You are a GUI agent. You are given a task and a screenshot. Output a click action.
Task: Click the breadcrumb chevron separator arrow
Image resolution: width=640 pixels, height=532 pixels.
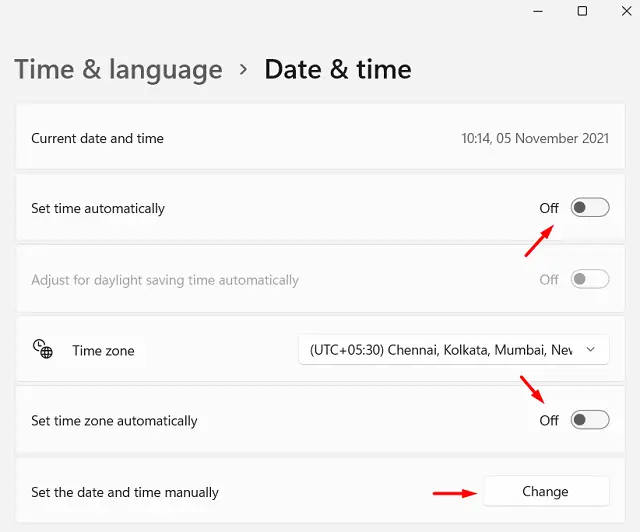tap(243, 69)
